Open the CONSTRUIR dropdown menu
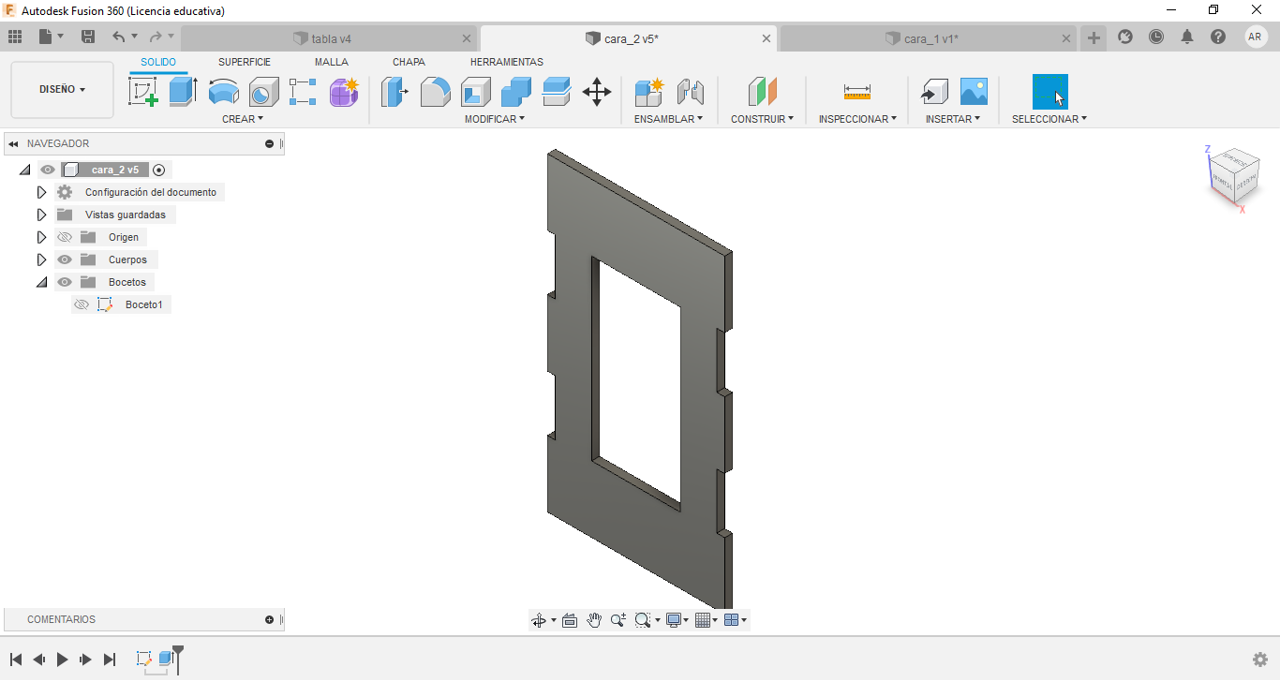 (x=762, y=119)
